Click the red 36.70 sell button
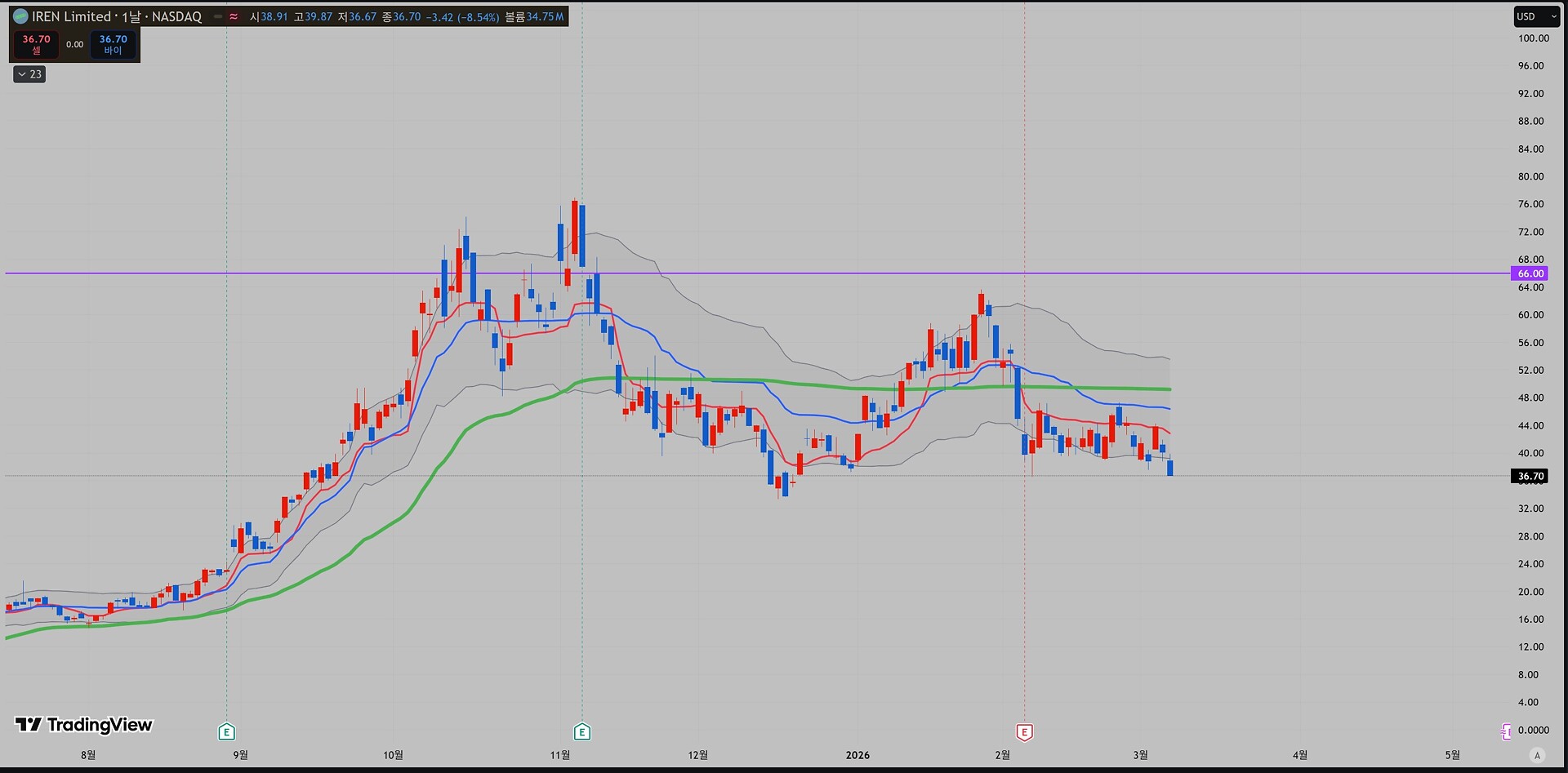The image size is (1568, 773). click(x=36, y=44)
